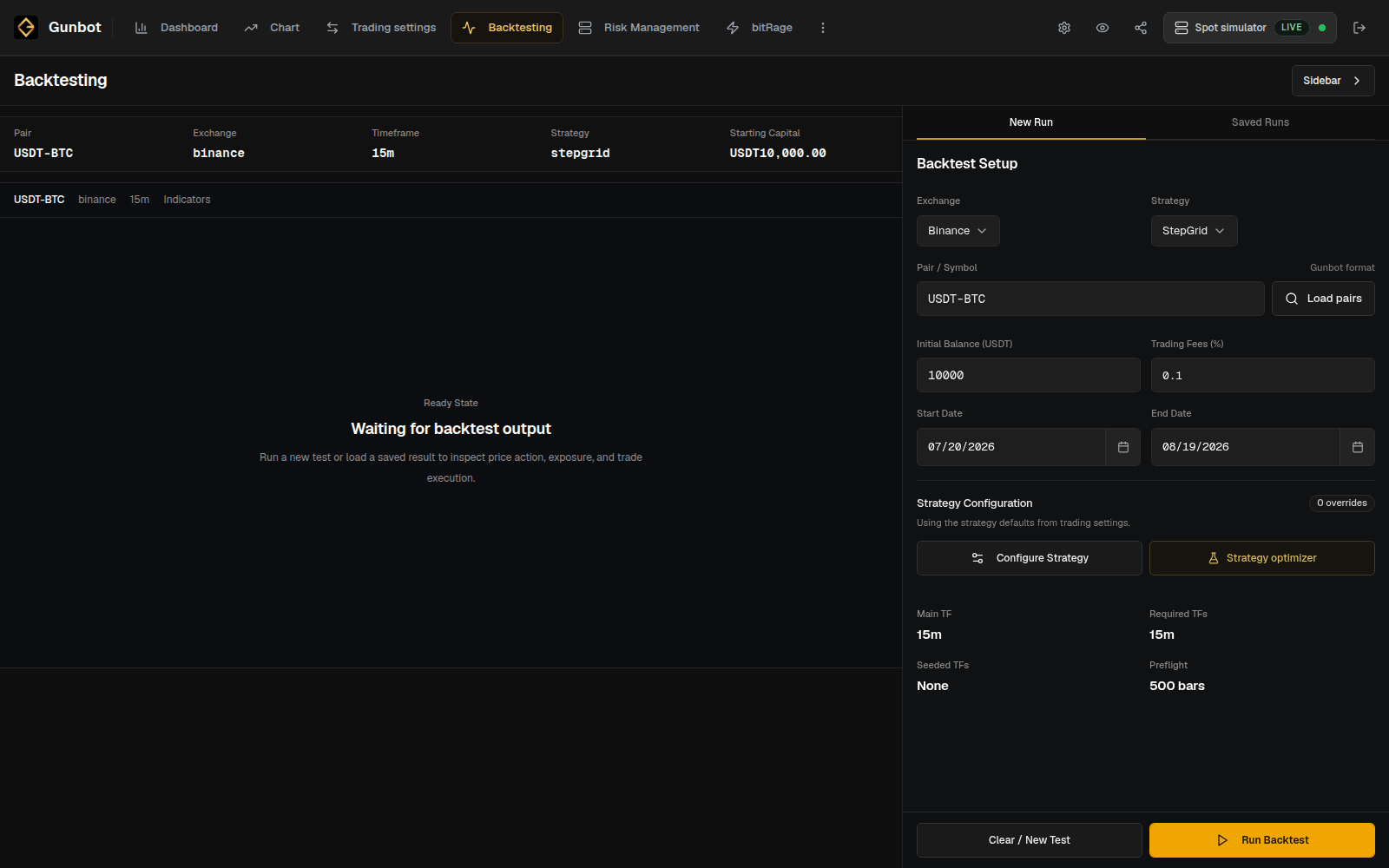Open the Strategy optimizer
This screenshot has height=868, width=1389.
click(1262, 558)
